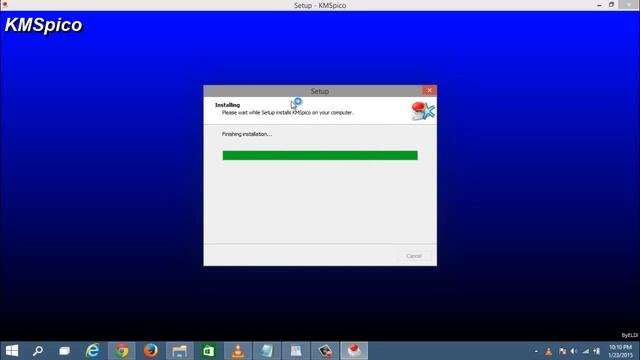
Task: Launch Firefox from the taskbar
Action: point(151,351)
